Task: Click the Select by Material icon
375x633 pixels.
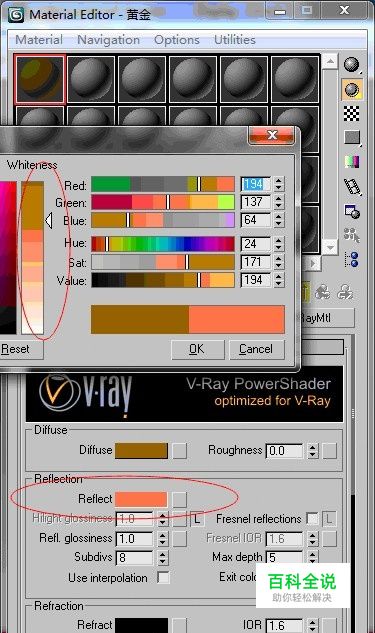Action: [x=352, y=235]
